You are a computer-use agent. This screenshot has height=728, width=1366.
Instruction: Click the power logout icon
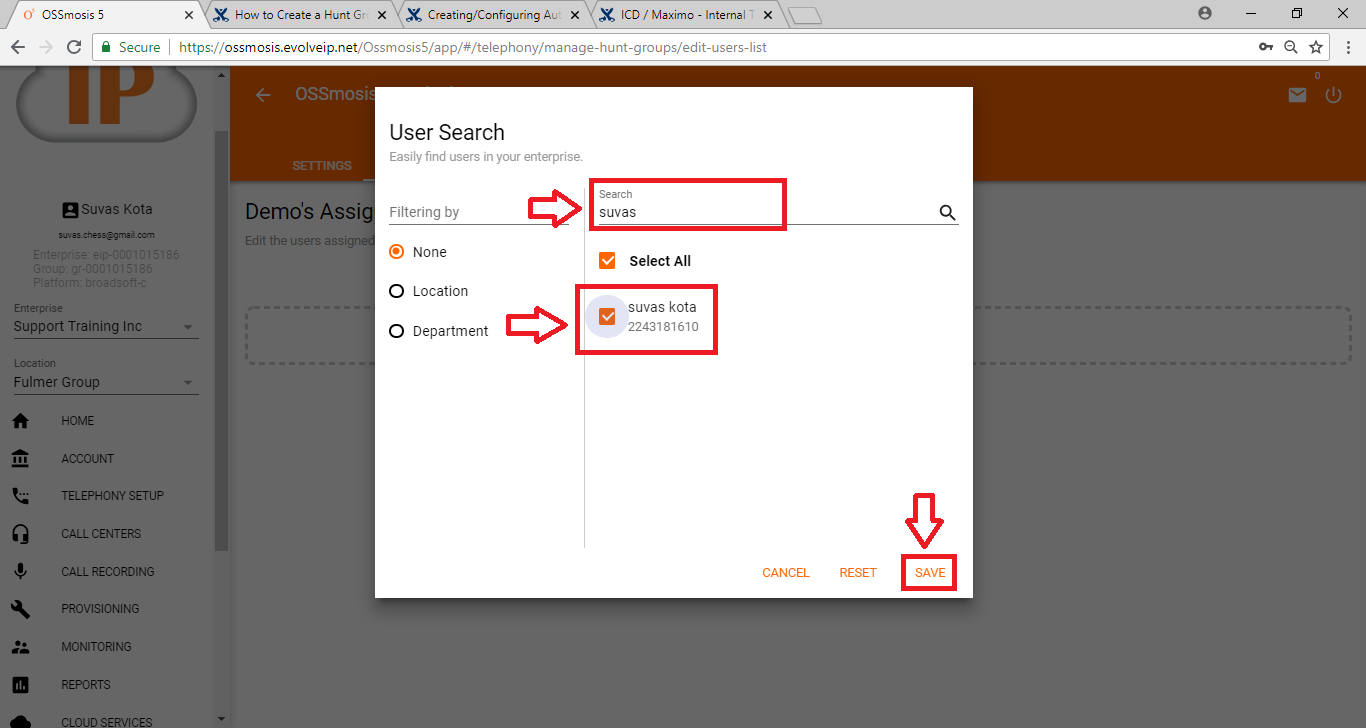pos(1333,95)
